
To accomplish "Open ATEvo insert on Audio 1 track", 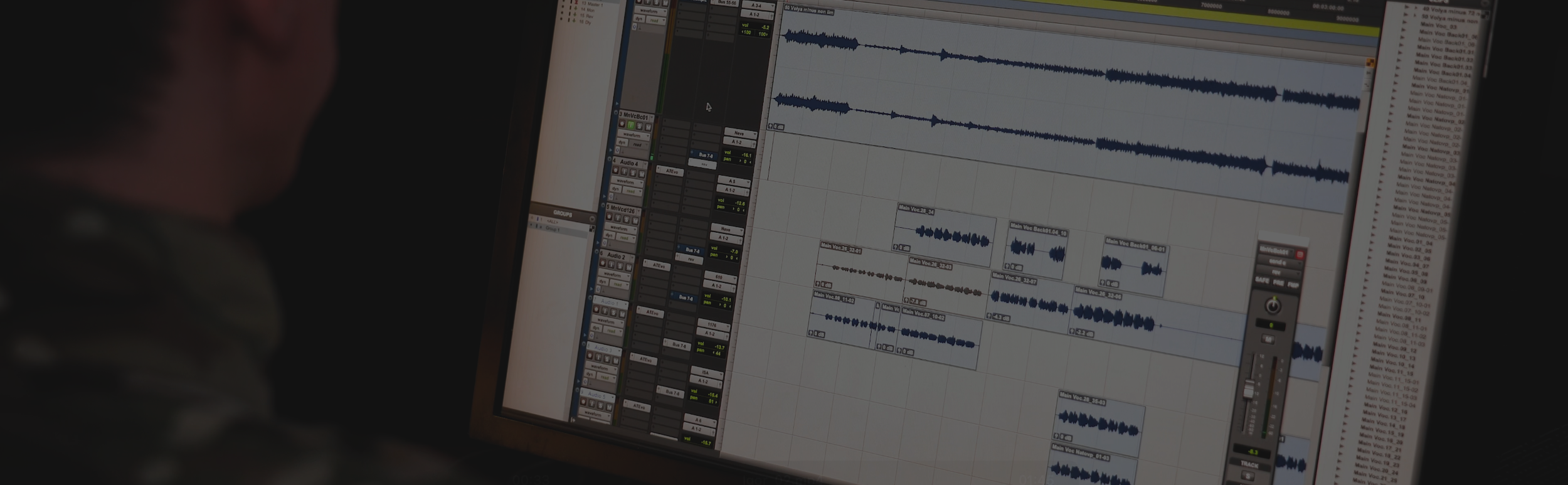I will click(650, 312).
